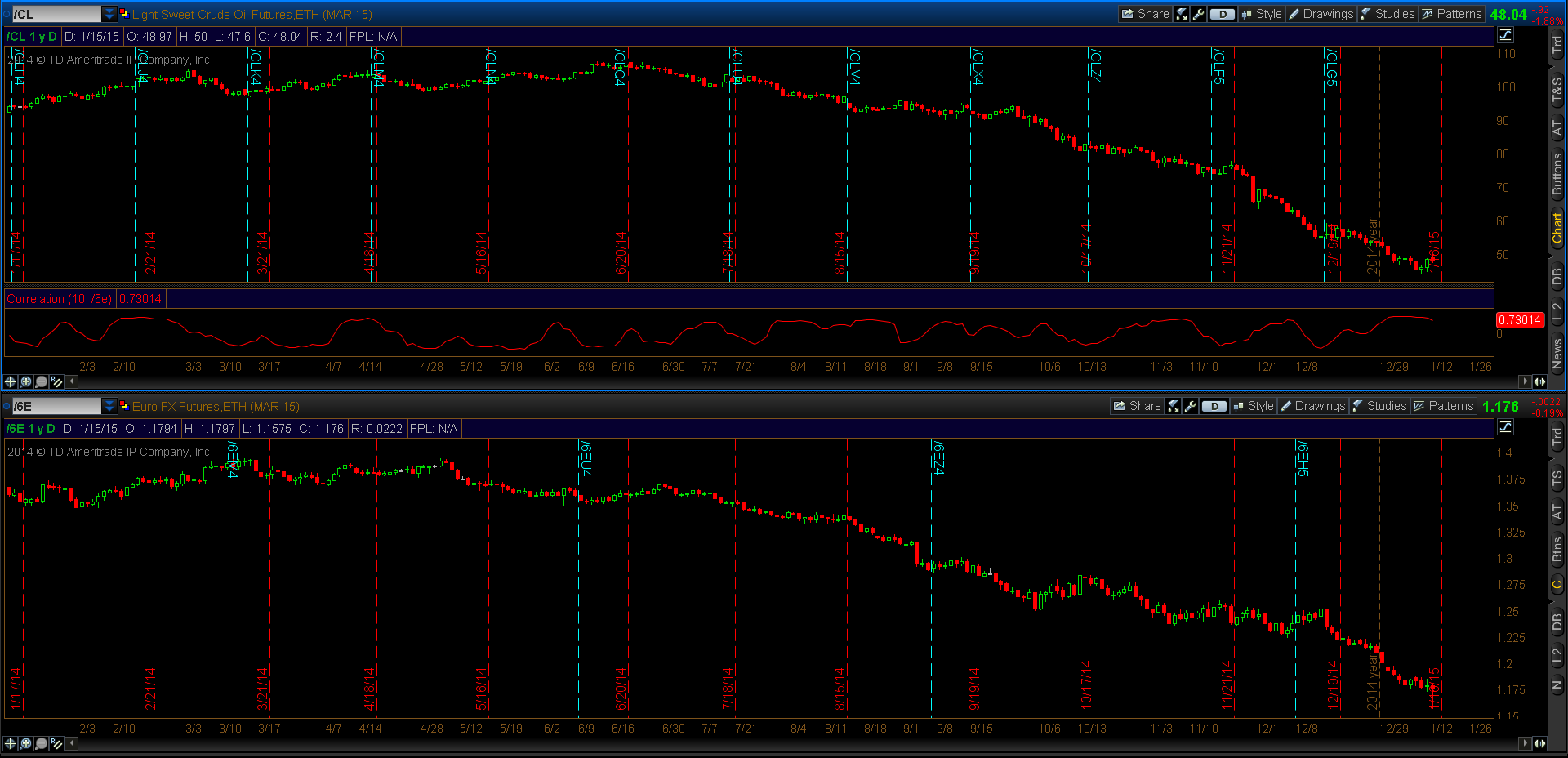
Task: Click the wrench settings icon for /CL chart
Action: point(1198,14)
